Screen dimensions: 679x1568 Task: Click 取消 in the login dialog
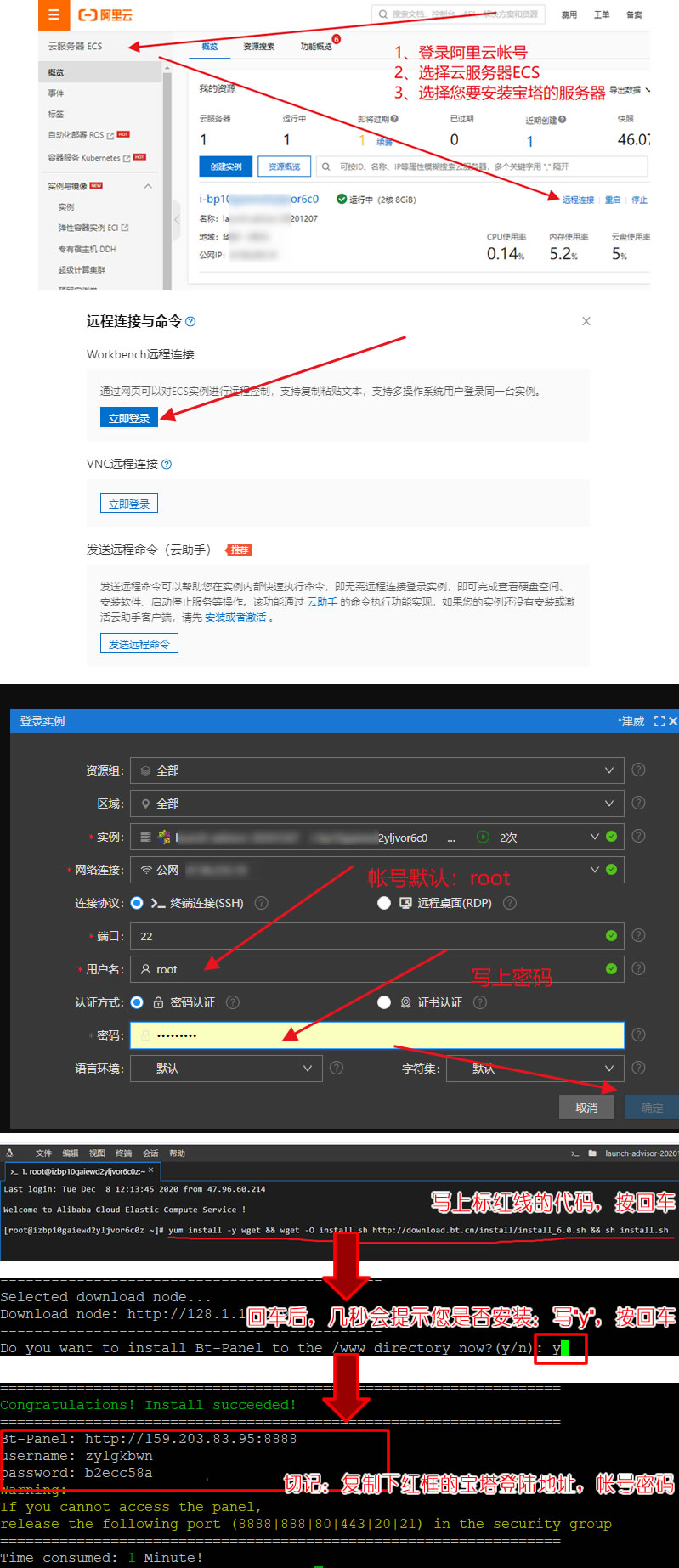pyautogui.click(x=586, y=1108)
